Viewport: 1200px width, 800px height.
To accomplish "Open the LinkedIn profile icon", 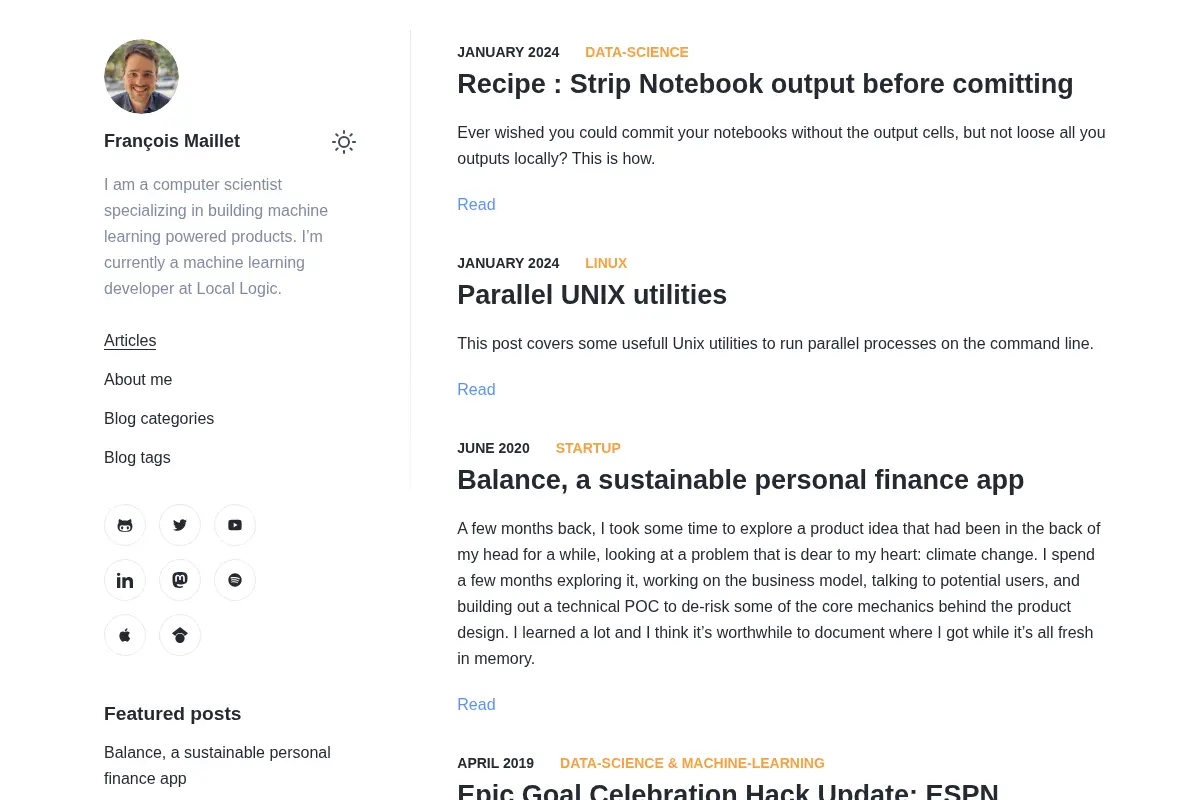I will coord(125,580).
